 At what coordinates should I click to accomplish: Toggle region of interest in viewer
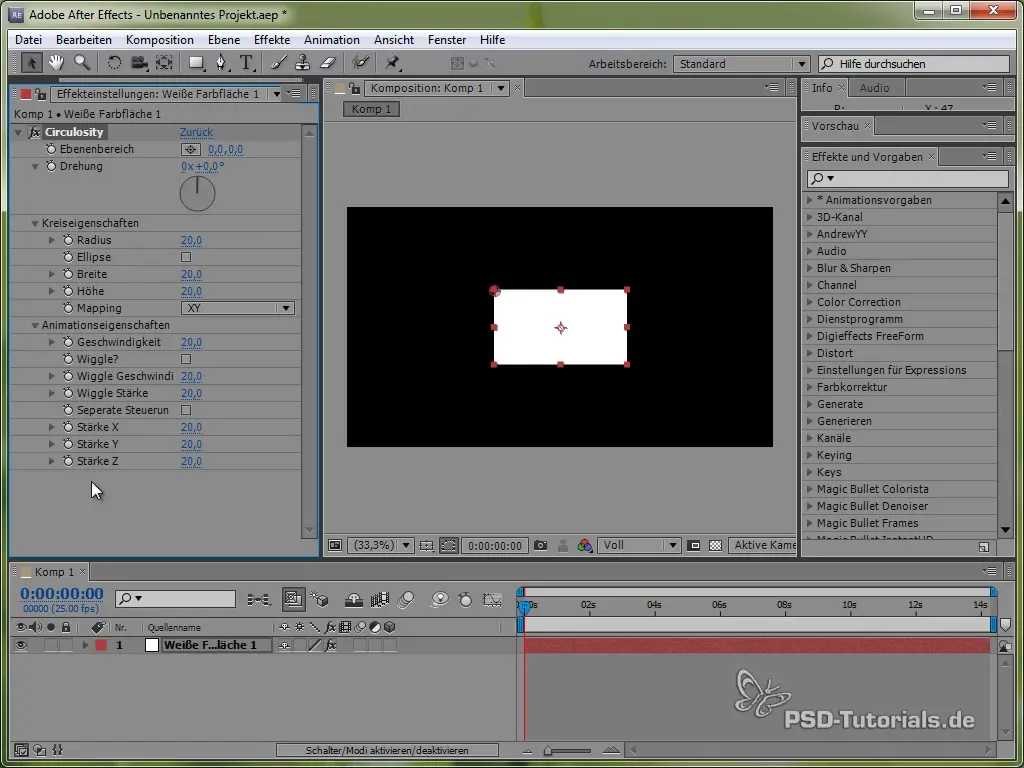[x=694, y=545]
